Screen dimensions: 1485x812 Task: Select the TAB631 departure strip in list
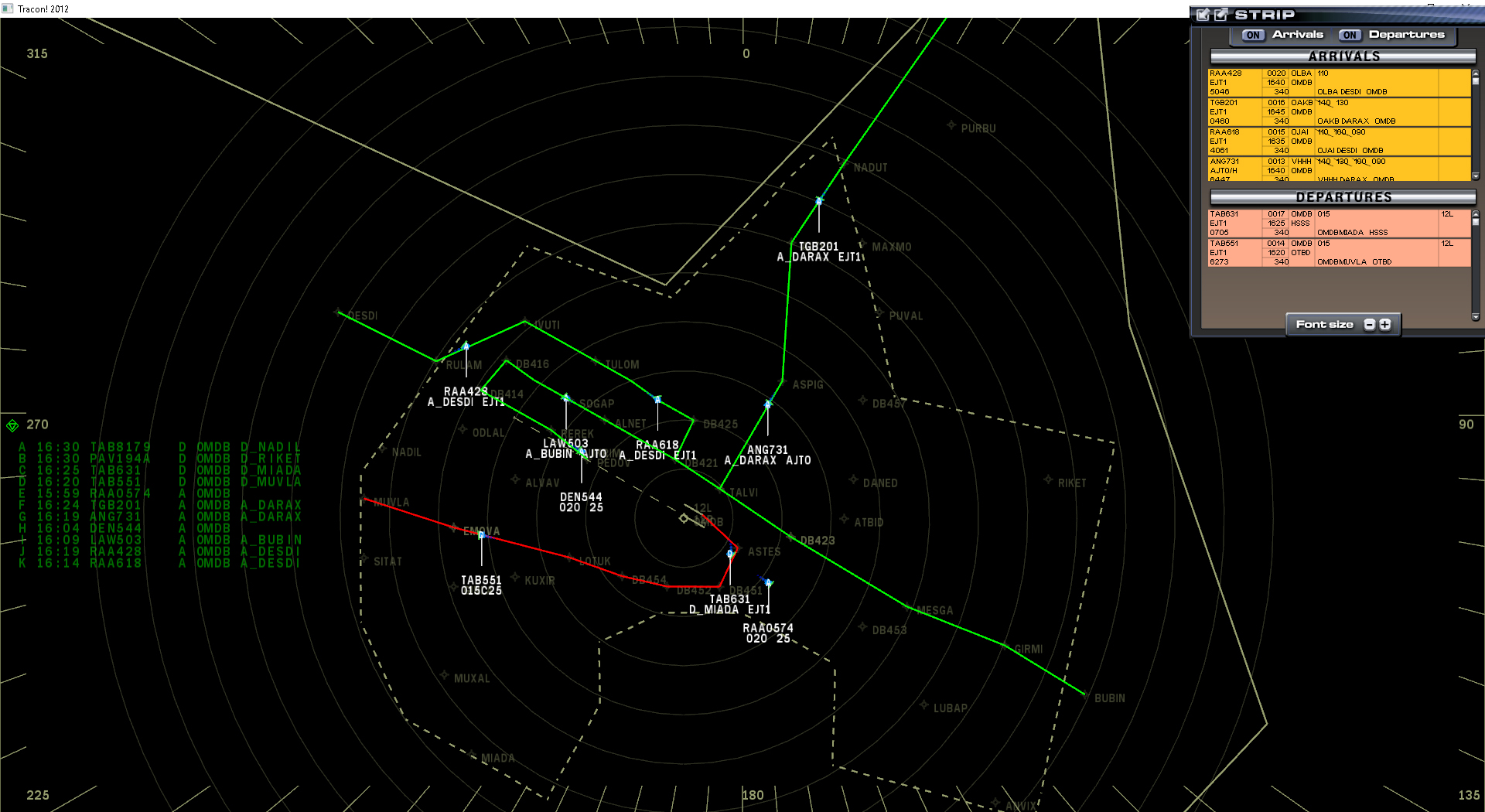pos(1338,223)
